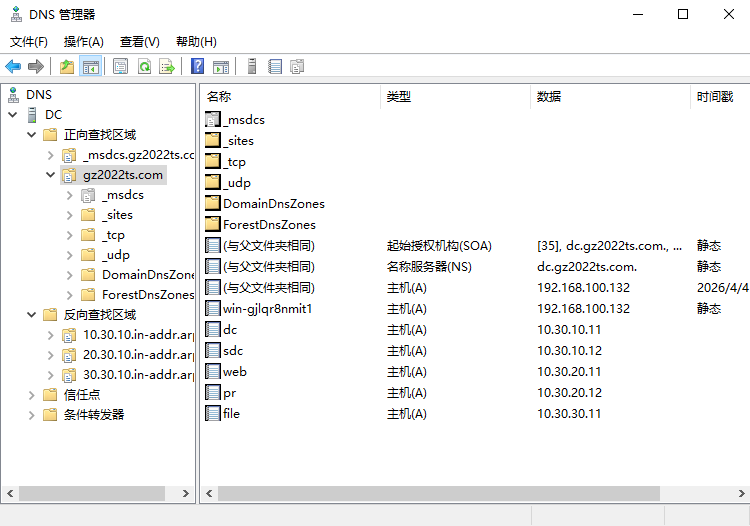Screen dimensions: 750x526
Task: Click the 数据 column header
Action: pyautogui.click(x=549, y=97)
